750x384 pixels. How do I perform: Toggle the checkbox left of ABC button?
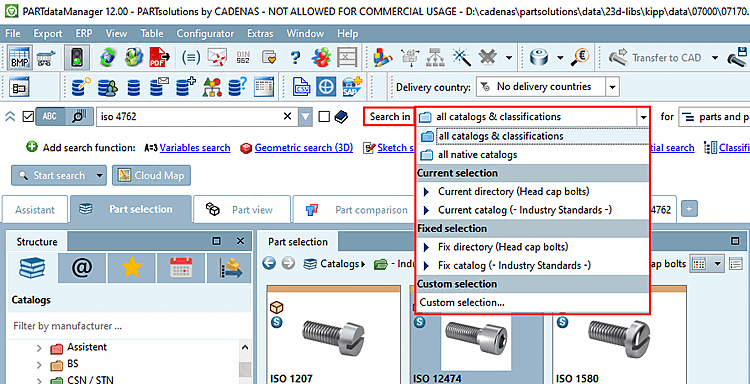(x=28, y=117)
